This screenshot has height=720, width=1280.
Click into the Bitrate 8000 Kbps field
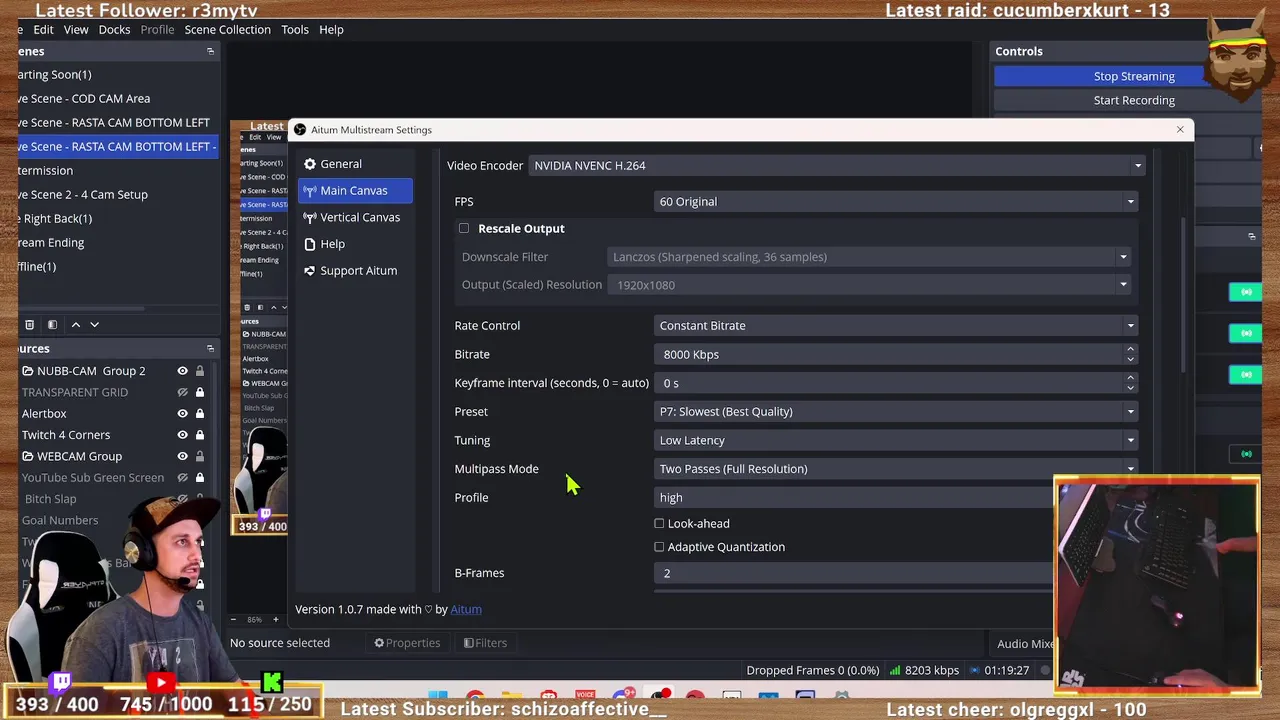click(x=890, y=354)
